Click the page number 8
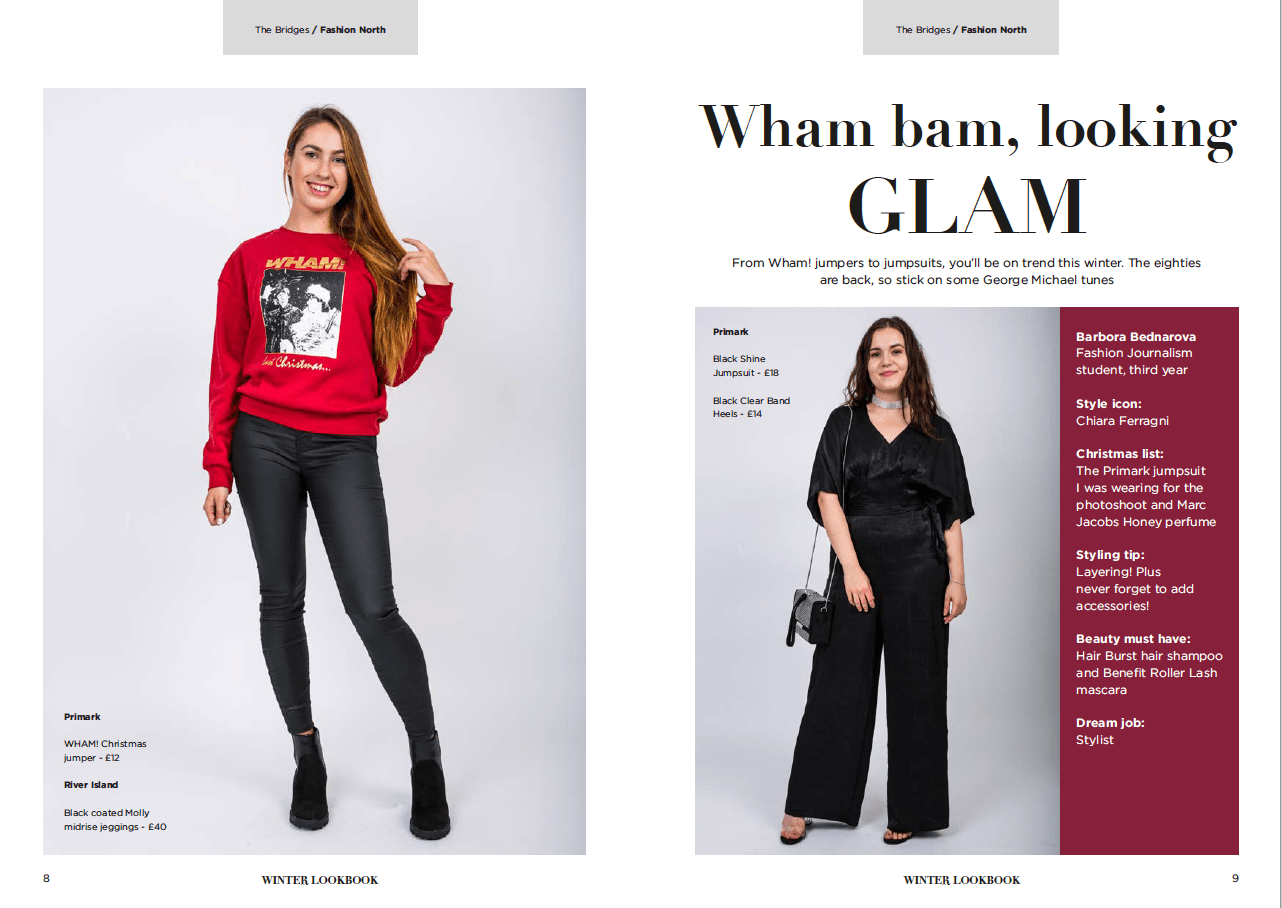Image resolution: width=1282 pixels, height=908 pixels. tap(46, 879)
